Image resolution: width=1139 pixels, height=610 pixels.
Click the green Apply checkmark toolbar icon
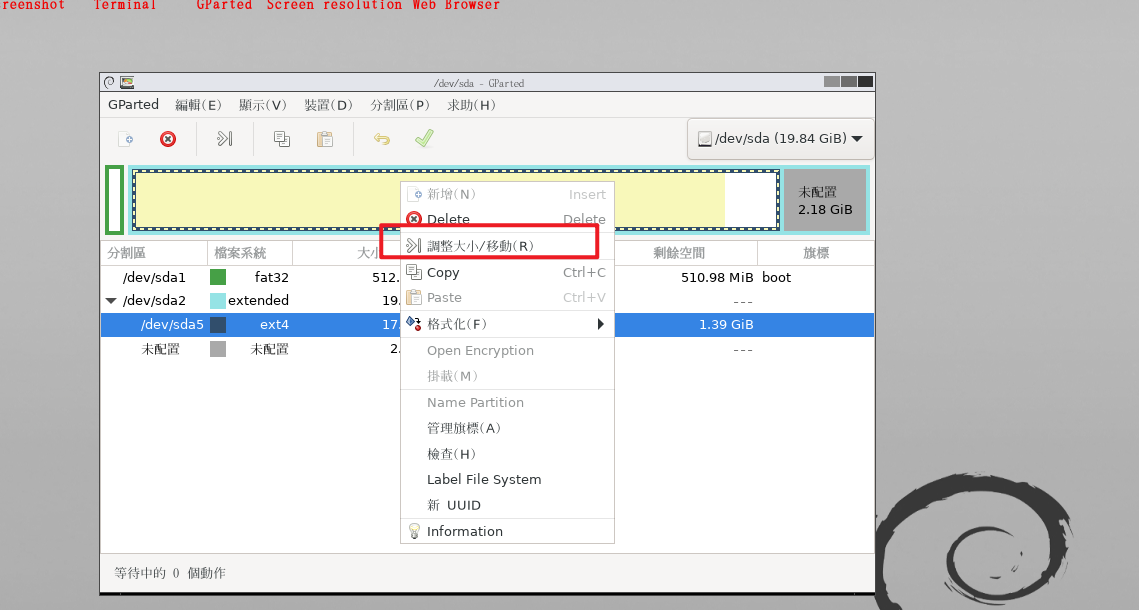tap(424, 138)
